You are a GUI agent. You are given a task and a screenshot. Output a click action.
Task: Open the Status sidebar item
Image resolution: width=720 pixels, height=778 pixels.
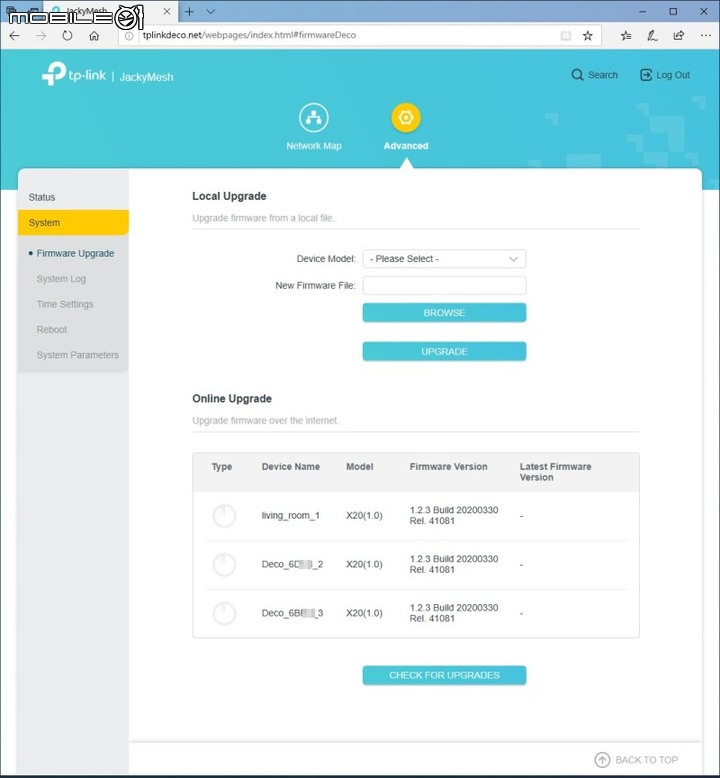pos(73,197)
